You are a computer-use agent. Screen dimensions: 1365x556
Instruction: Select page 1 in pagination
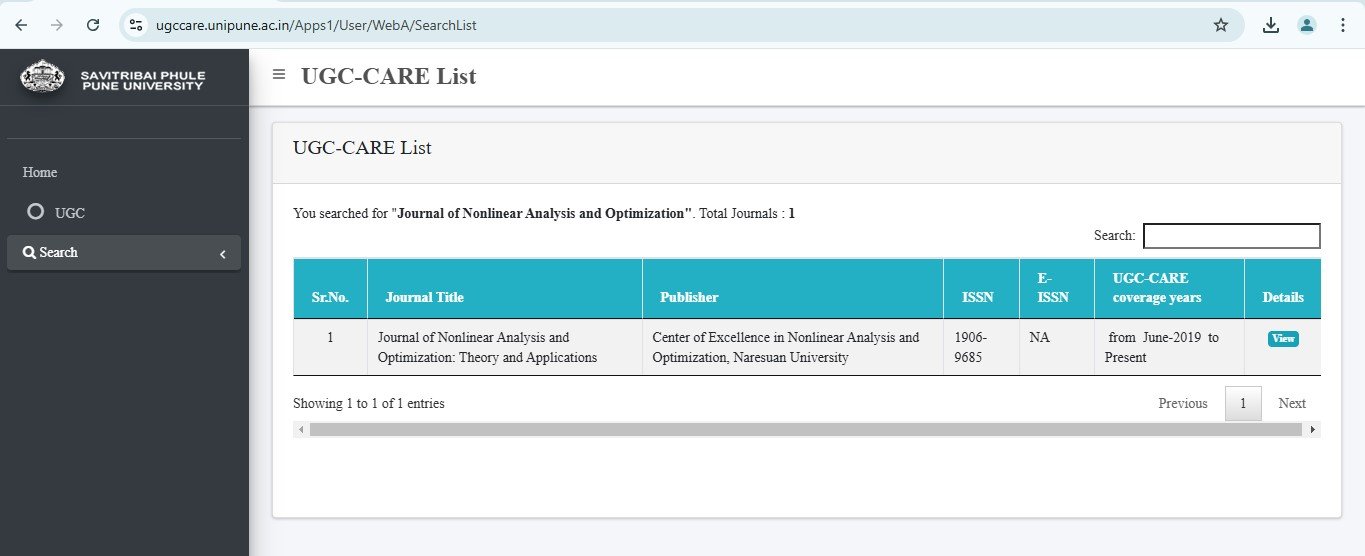[x=1243, y=403]
